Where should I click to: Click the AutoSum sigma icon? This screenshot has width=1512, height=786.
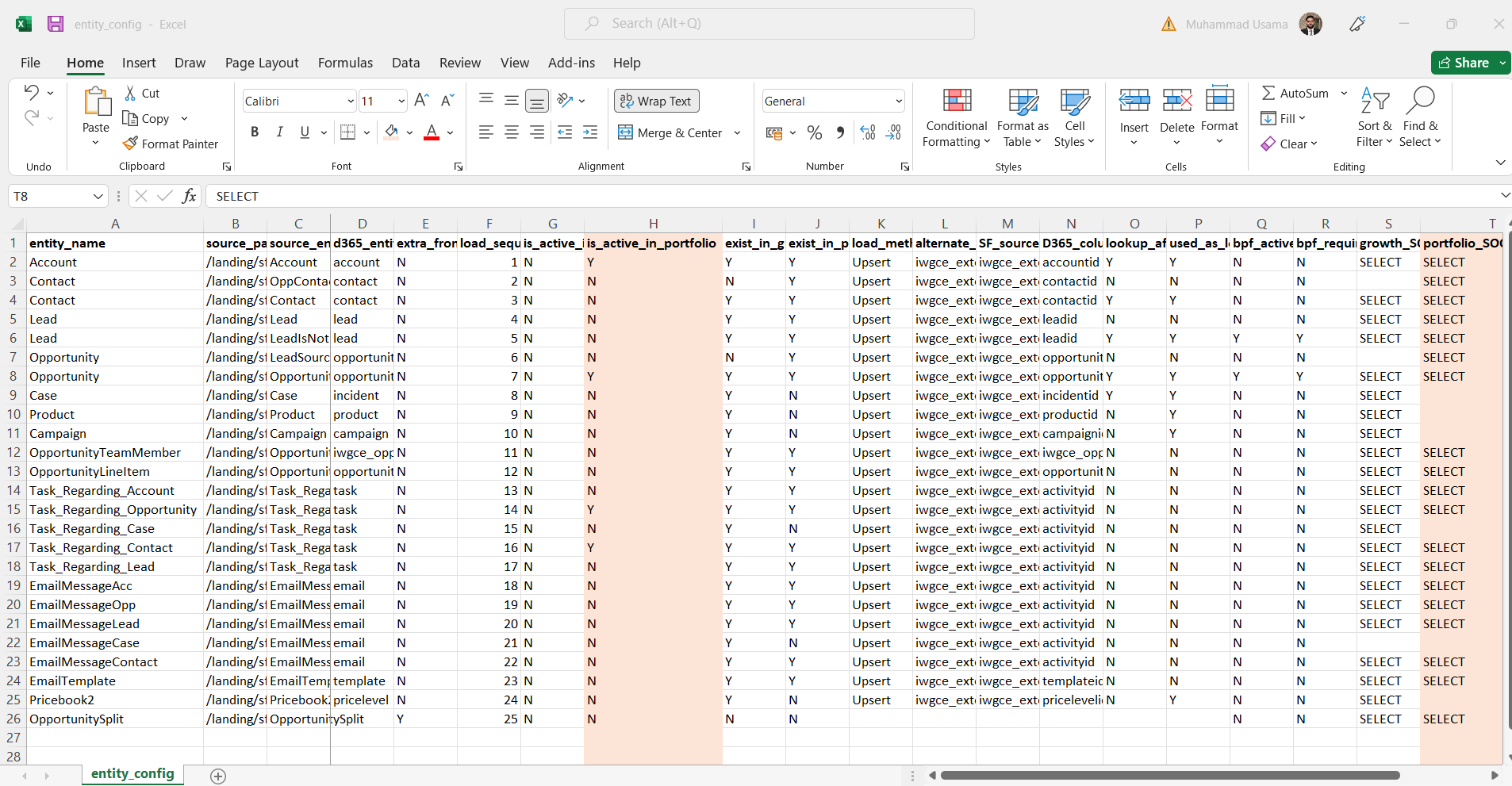pos(1268,93)
